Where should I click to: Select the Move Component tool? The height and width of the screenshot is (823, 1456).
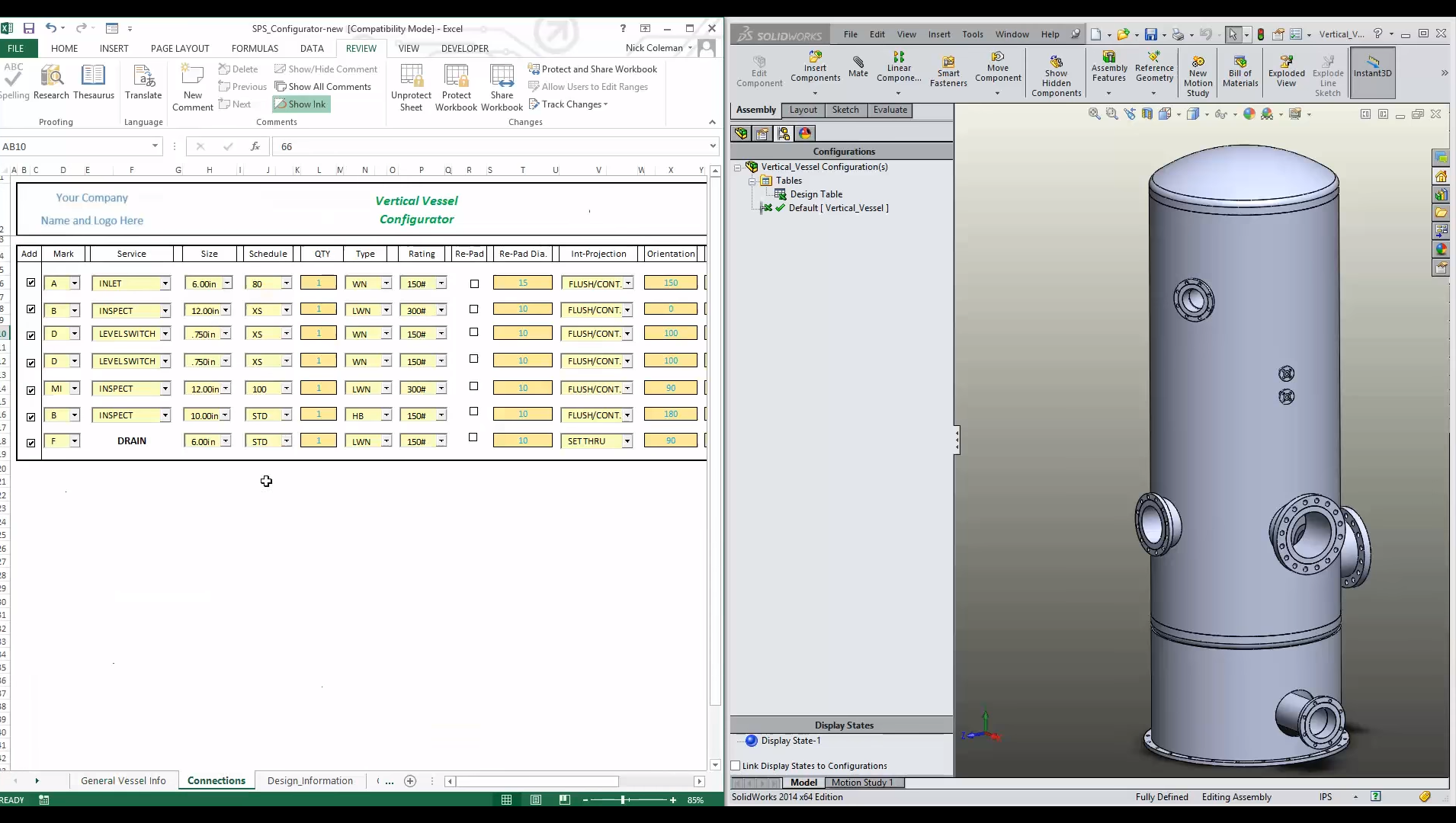[998, 67]
